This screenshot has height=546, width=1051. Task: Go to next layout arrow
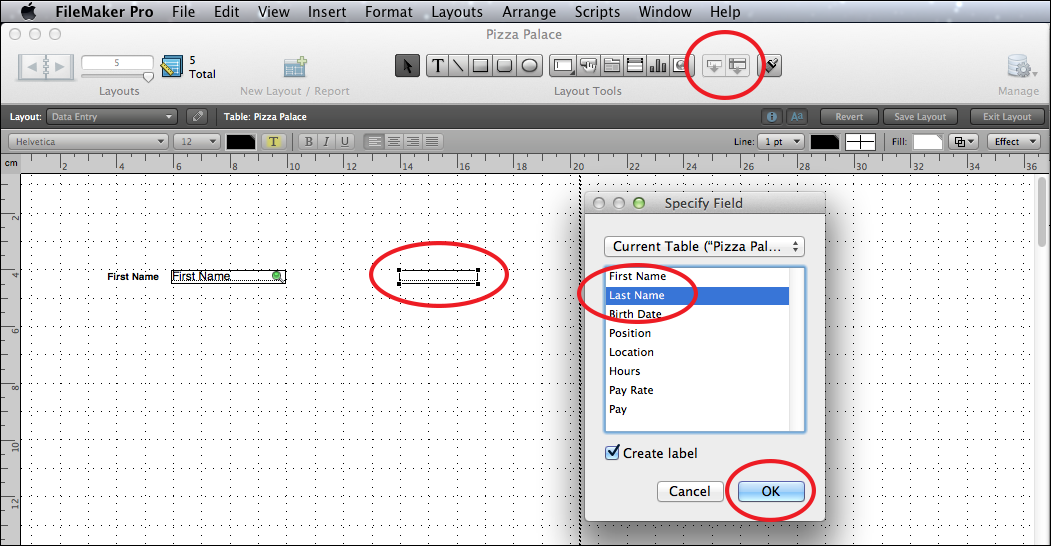click(60, 67)
